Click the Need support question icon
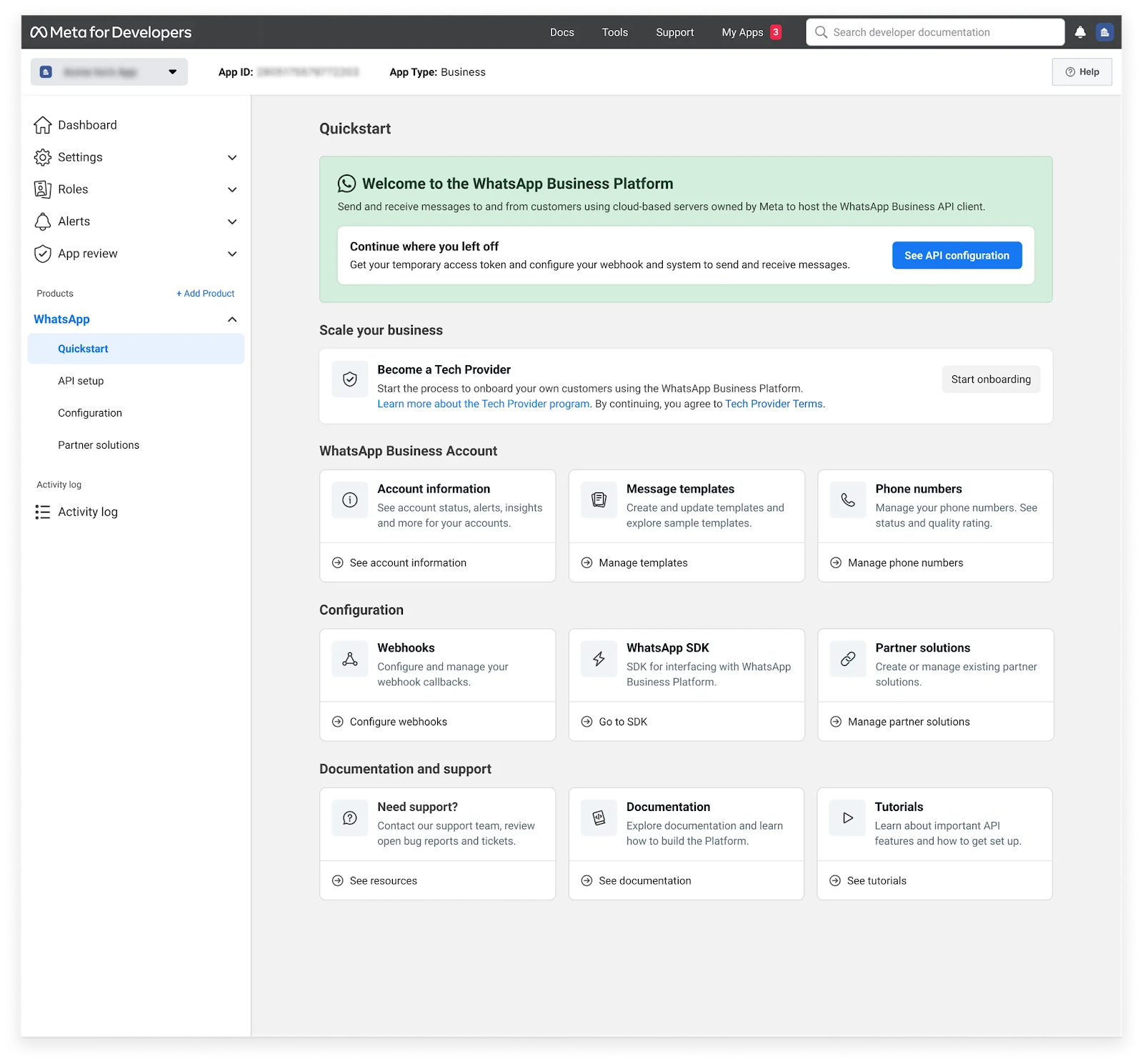 point(350,818)
